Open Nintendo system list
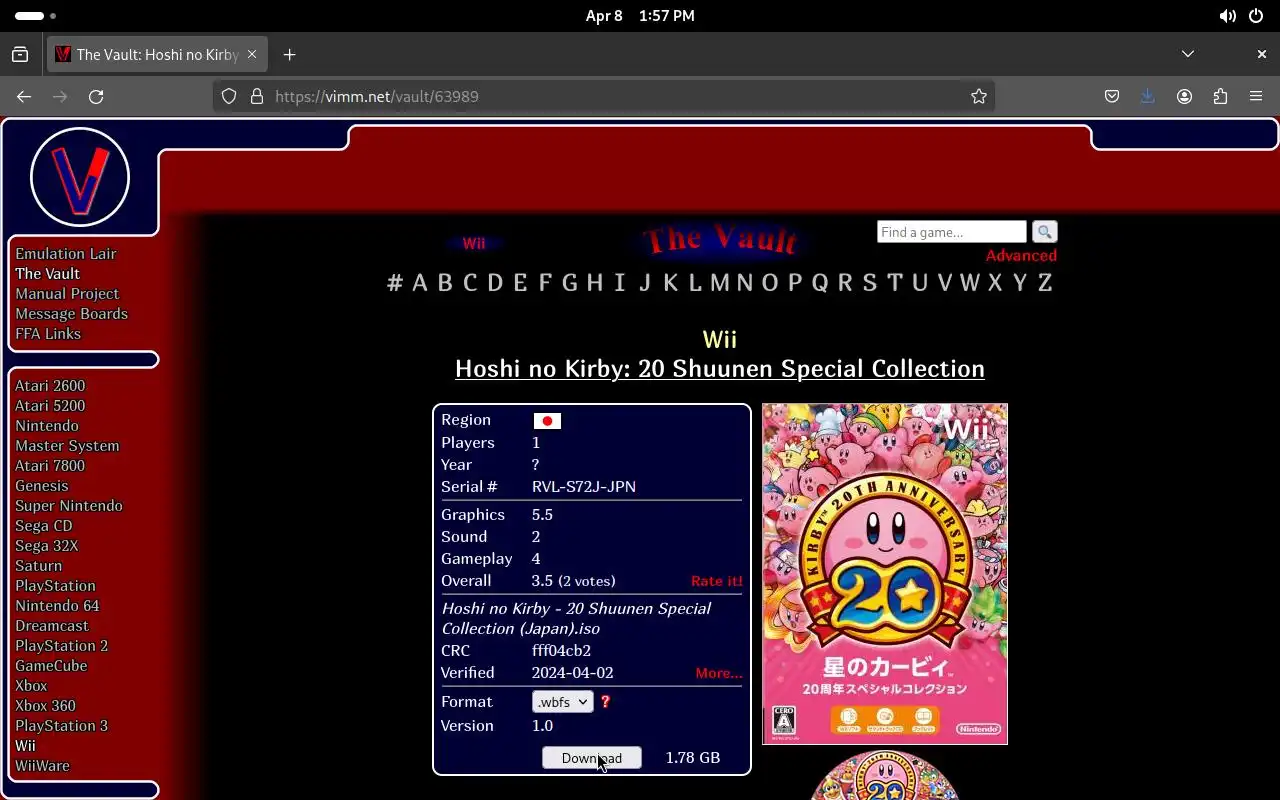Image resolution: width=1280 pixels, height=800 pixels. pos(47,426)
